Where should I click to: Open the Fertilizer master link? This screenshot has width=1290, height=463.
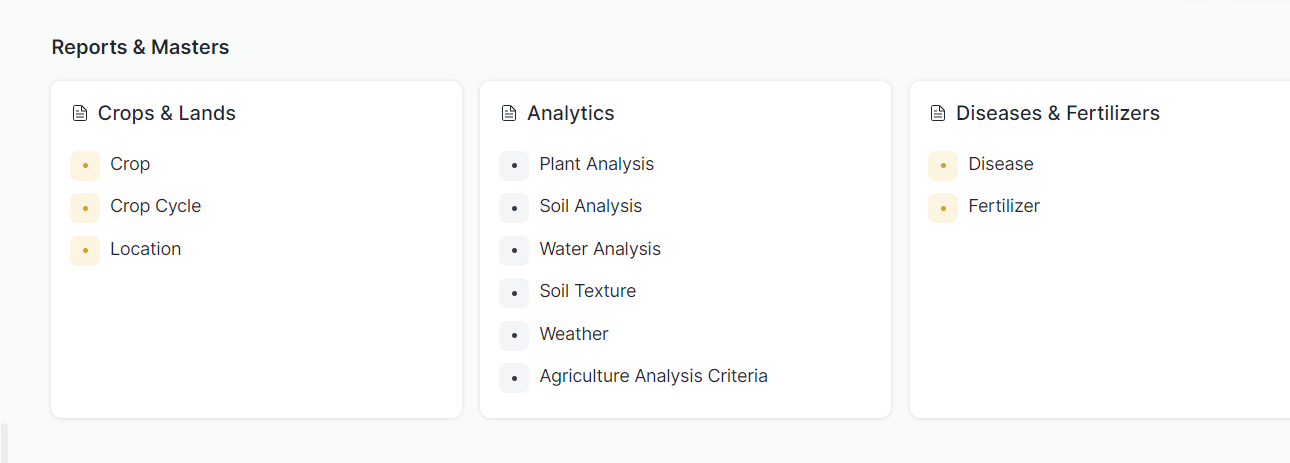(x=1004, y=206)
